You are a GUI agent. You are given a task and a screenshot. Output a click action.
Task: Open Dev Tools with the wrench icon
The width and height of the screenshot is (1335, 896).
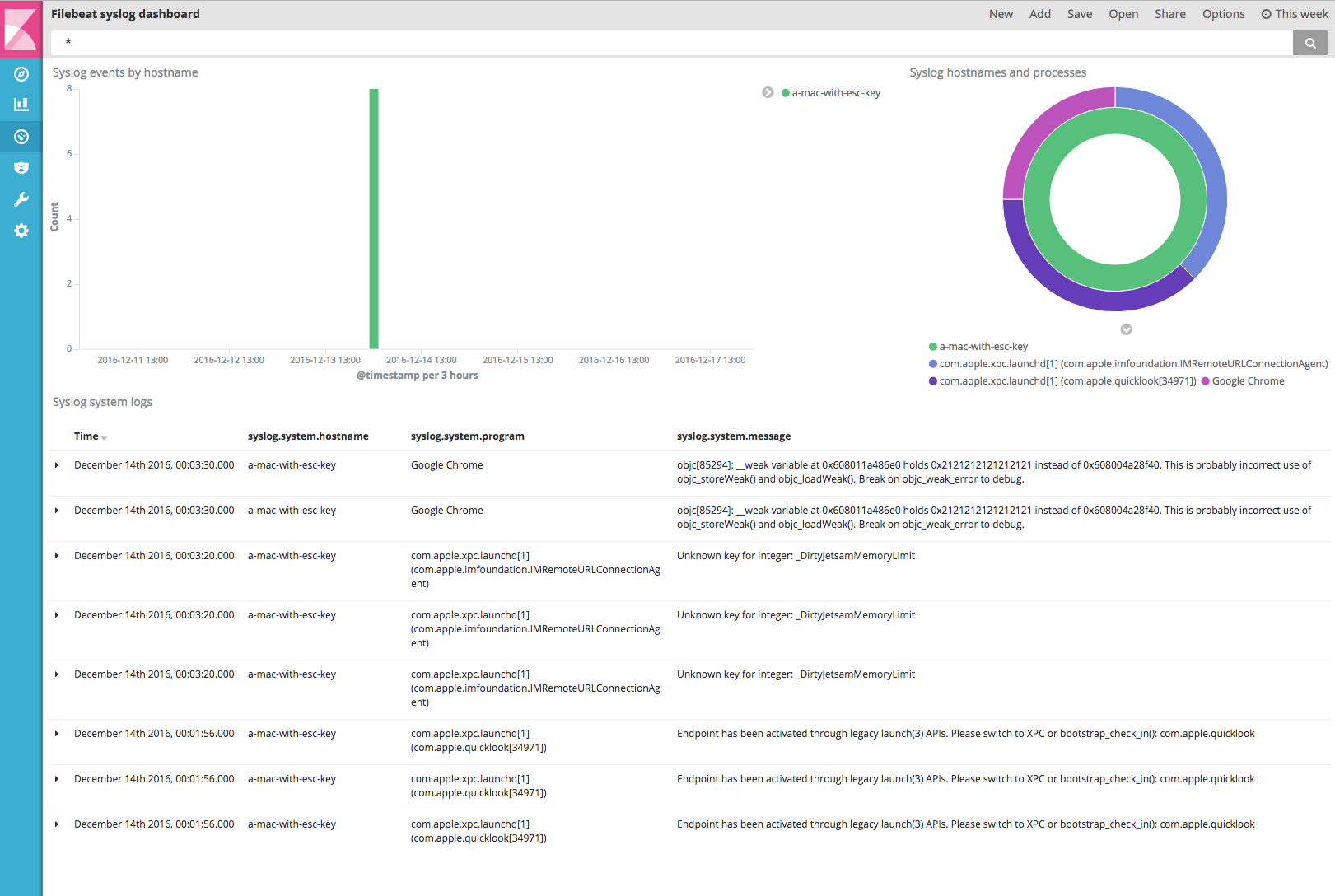(21, 198)
